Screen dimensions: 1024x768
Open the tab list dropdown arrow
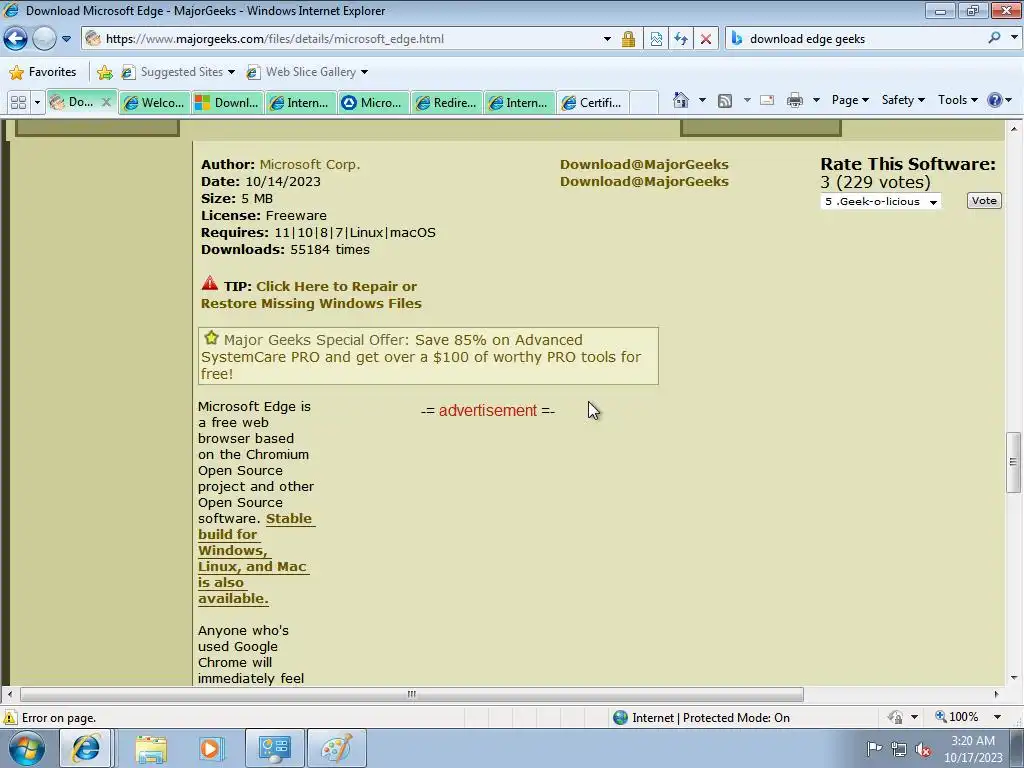37,103
